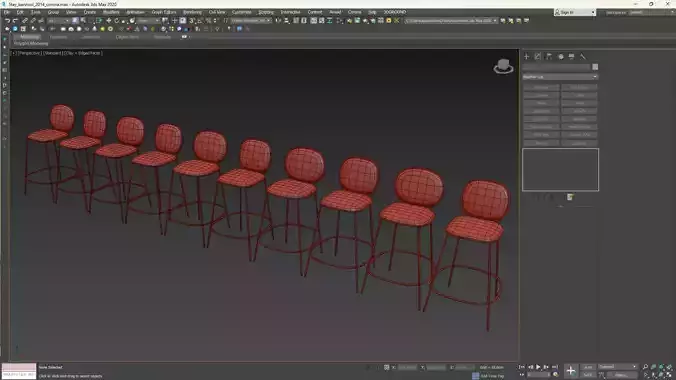The image size is (676, 380).
Task: Expand the key filter Selected dropdown
Action: pyautogui.click(x=617, y=367)
